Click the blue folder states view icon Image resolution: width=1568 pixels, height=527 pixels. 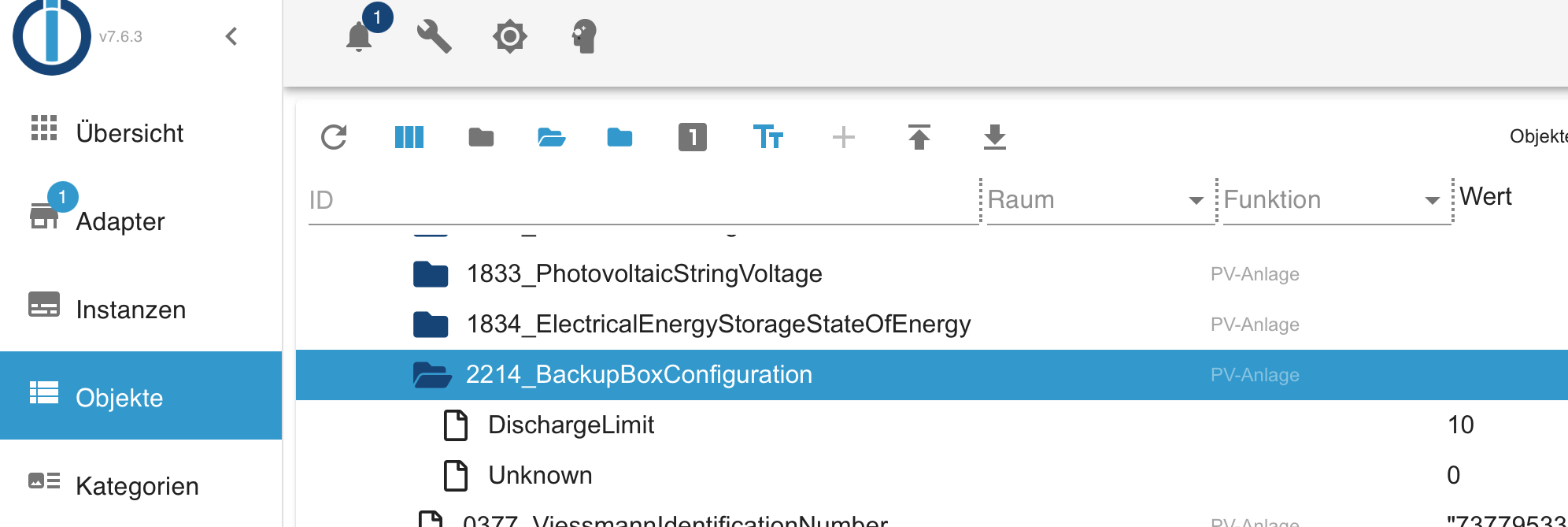[x=619, y=138]
